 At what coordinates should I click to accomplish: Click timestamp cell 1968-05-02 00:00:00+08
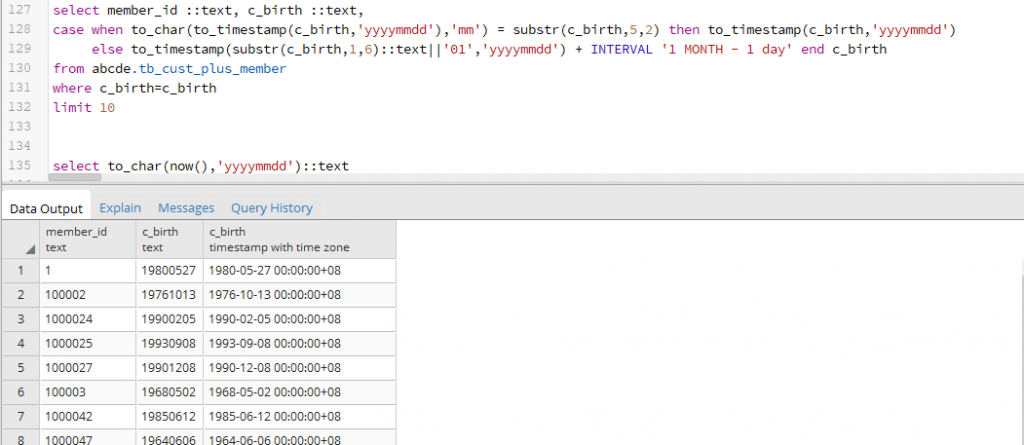coord(300,392)
